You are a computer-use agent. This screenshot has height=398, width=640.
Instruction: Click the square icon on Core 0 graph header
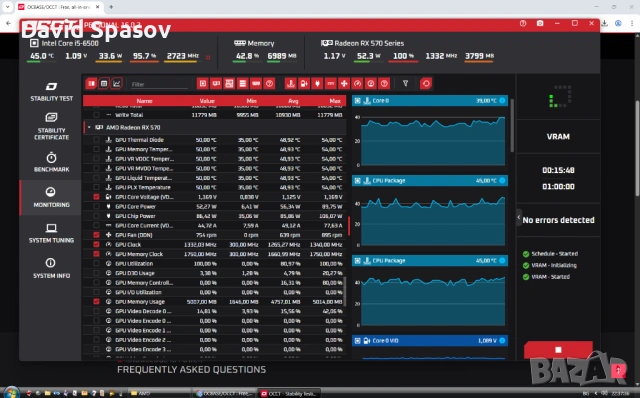point(358,100)
